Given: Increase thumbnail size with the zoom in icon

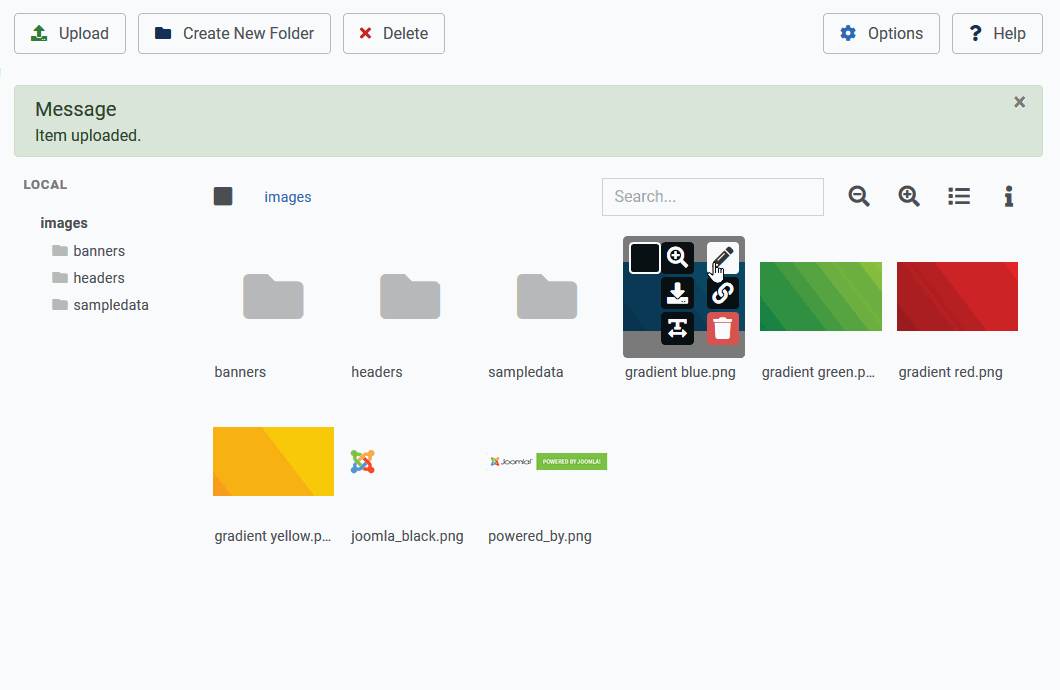Looking at the screenshot, I should click(x=909, y=197).
